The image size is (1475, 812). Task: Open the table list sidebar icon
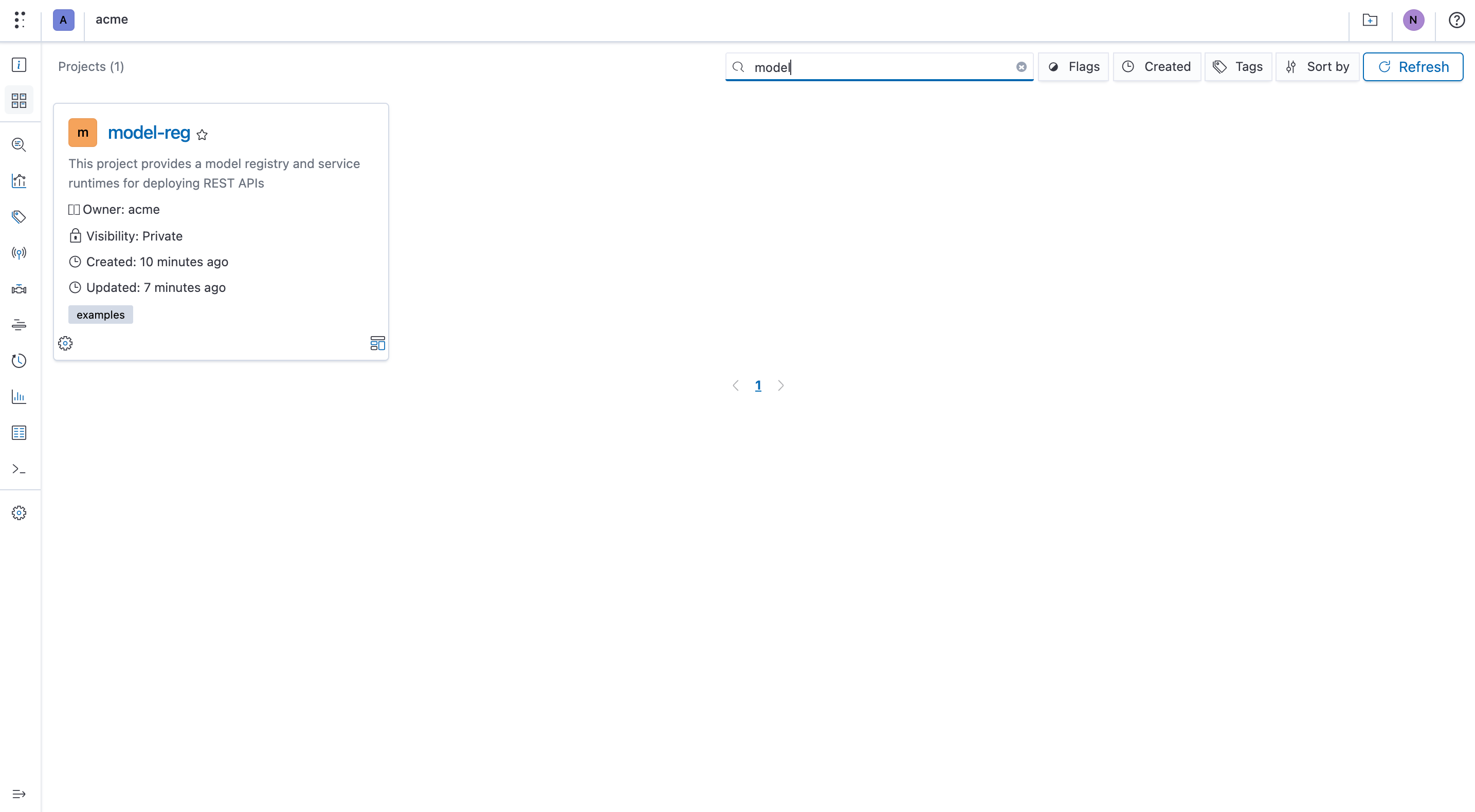tap(19, 433)
